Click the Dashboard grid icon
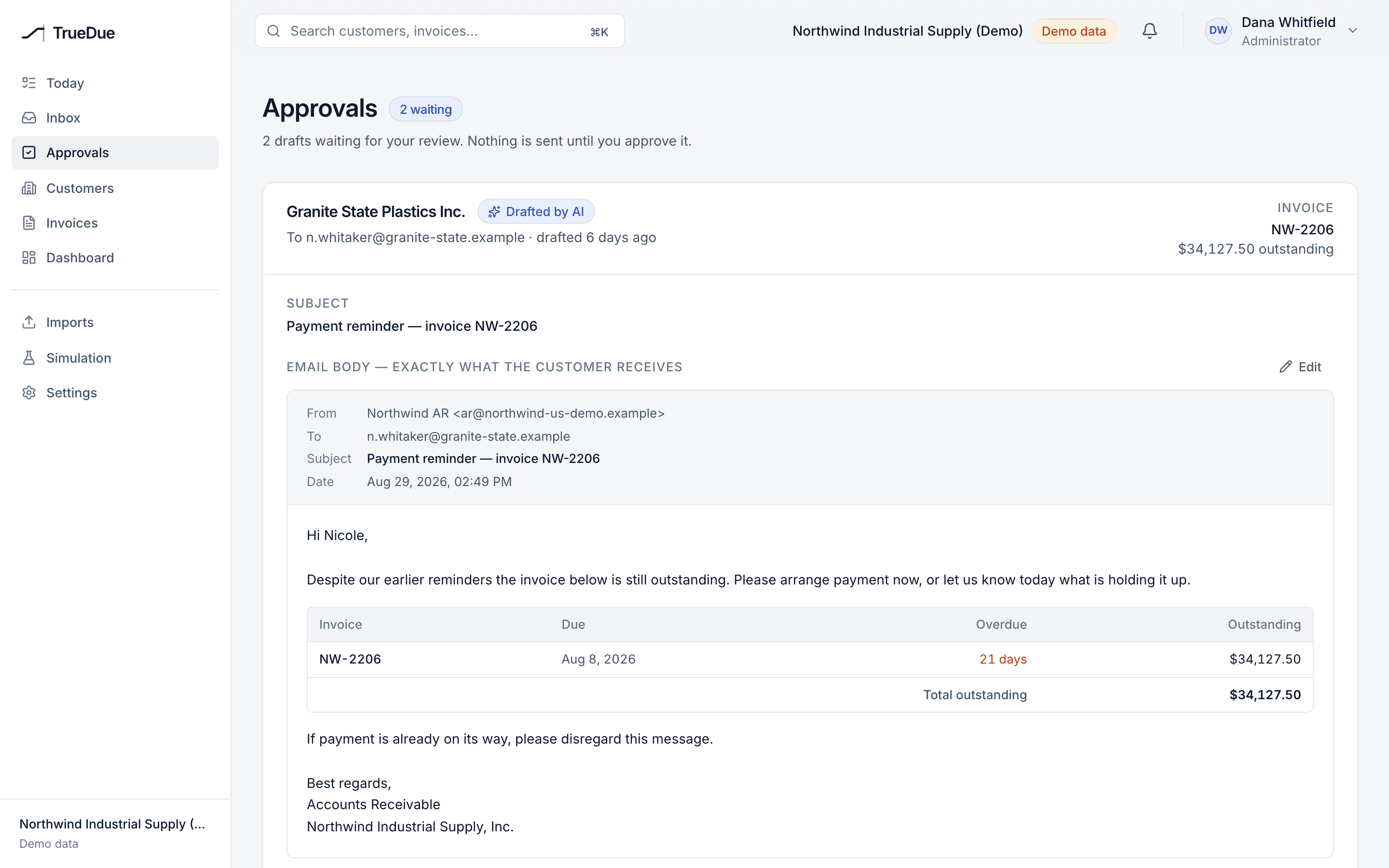This screenshot has width=1389, height=868. click(29, 258)
